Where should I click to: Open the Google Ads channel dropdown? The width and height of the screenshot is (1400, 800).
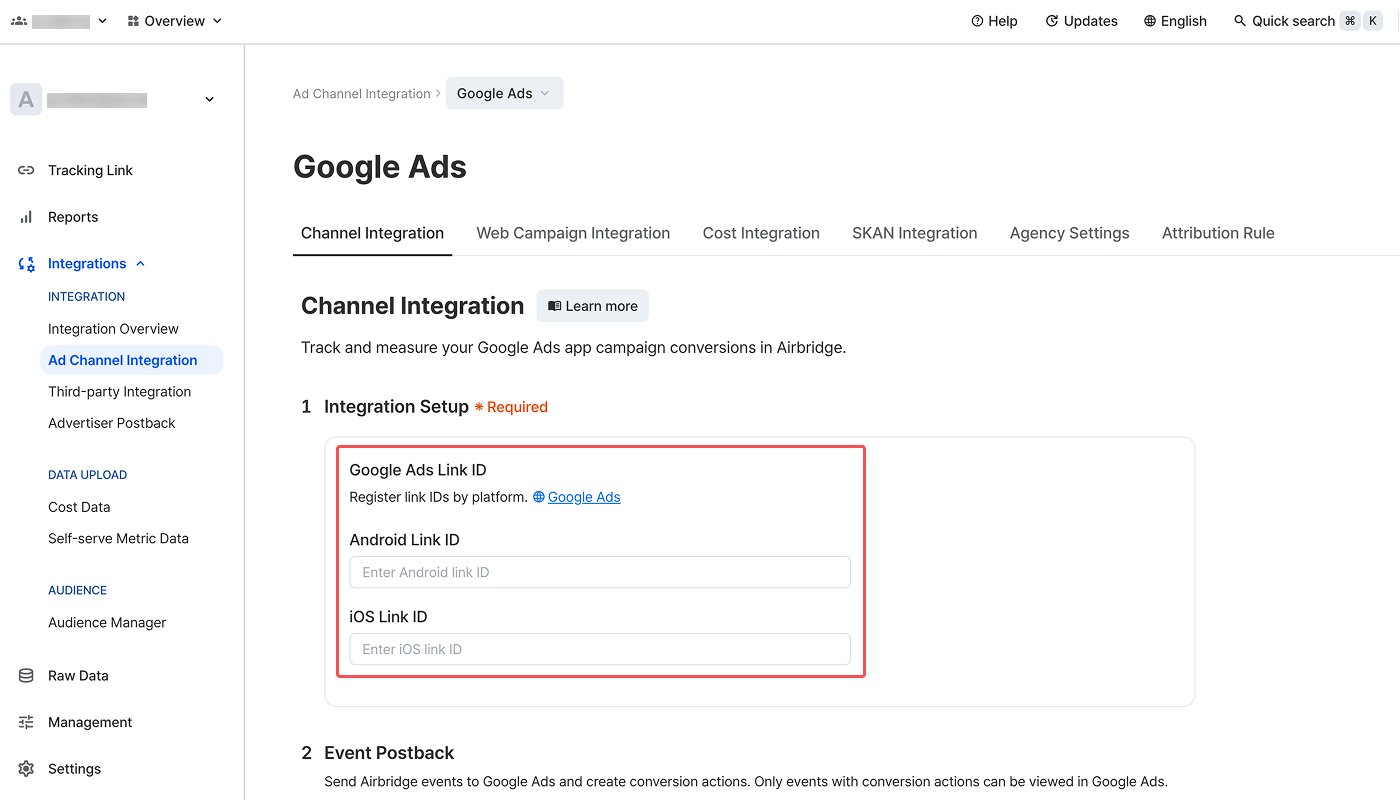pyautogui.click(x=504, y=93)
